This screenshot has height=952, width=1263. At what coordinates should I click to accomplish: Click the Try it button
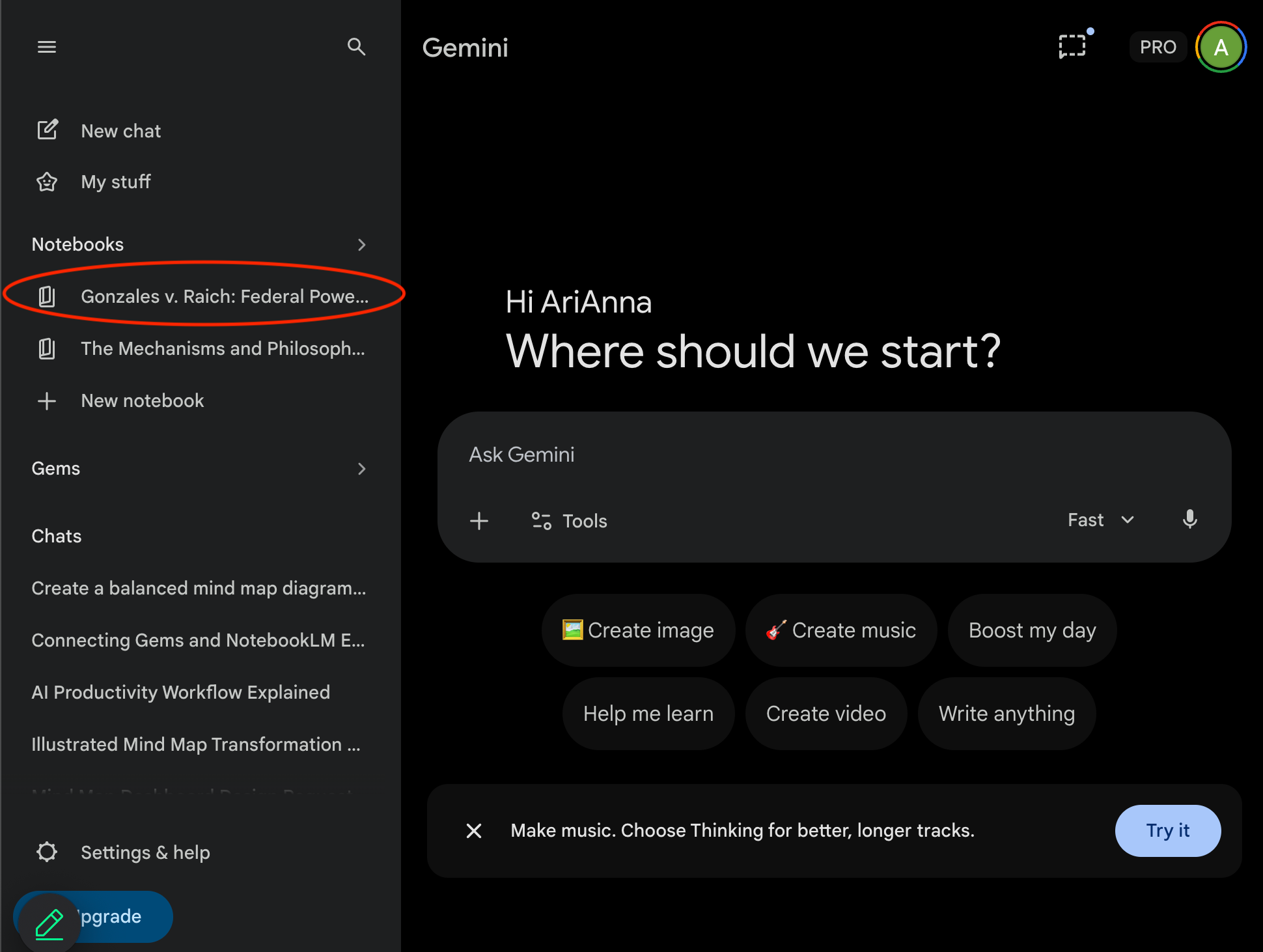pos(1167,831)
